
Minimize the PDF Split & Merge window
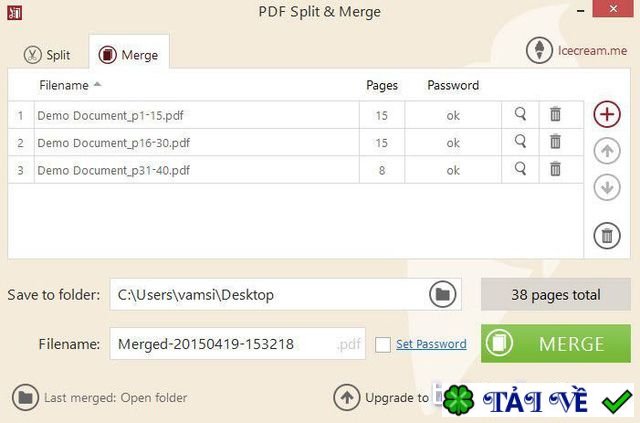pos(580,11)
